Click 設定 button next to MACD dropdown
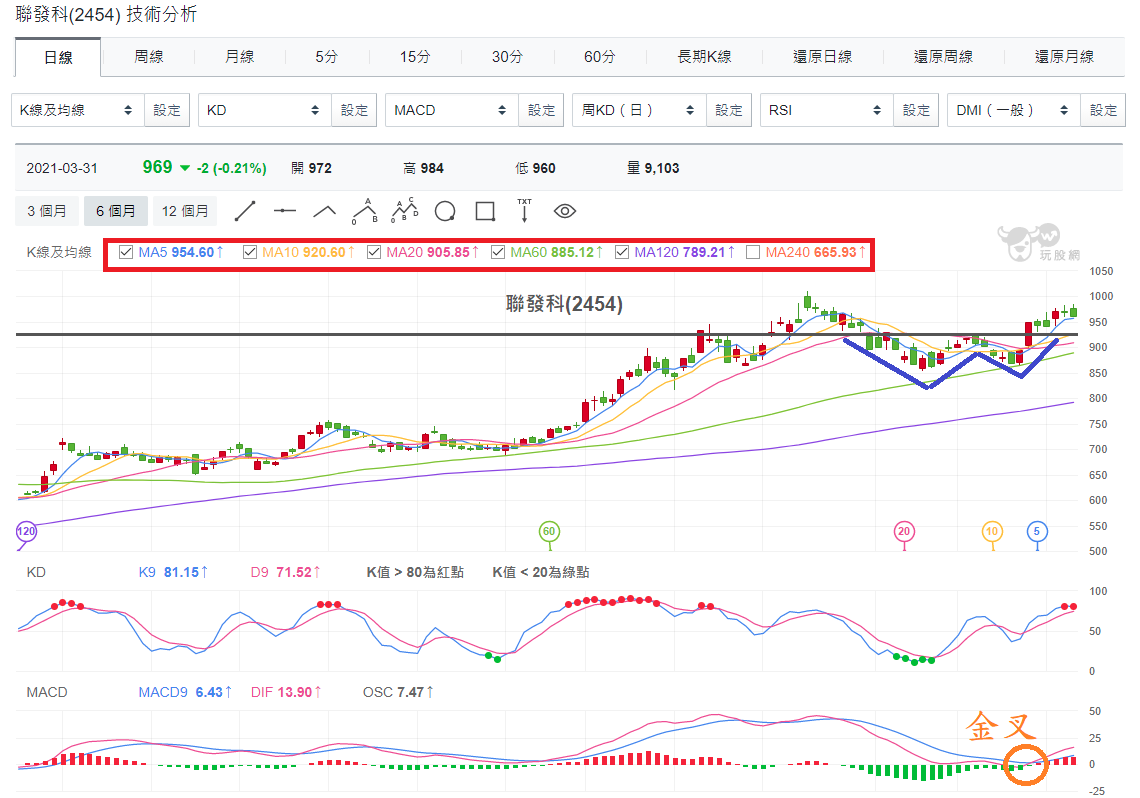The width and height of the screenshot is (1140, 798). point(541,110)
